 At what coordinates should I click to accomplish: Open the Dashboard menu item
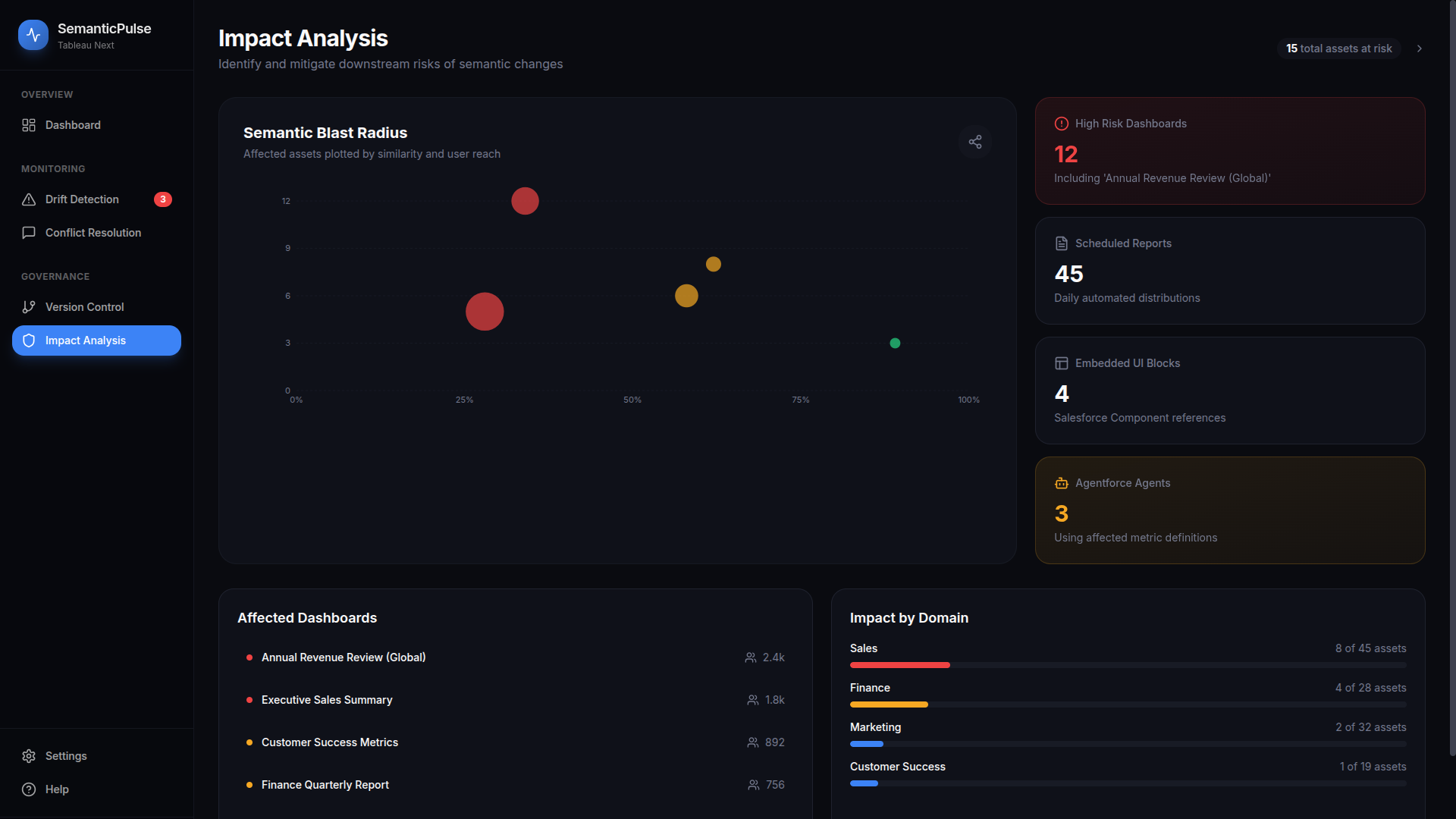73,125
